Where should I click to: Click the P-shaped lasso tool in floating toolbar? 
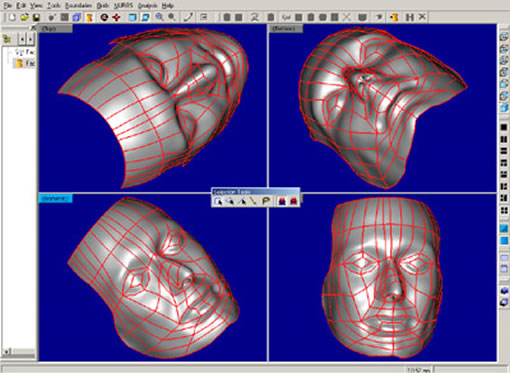(266, 201)
